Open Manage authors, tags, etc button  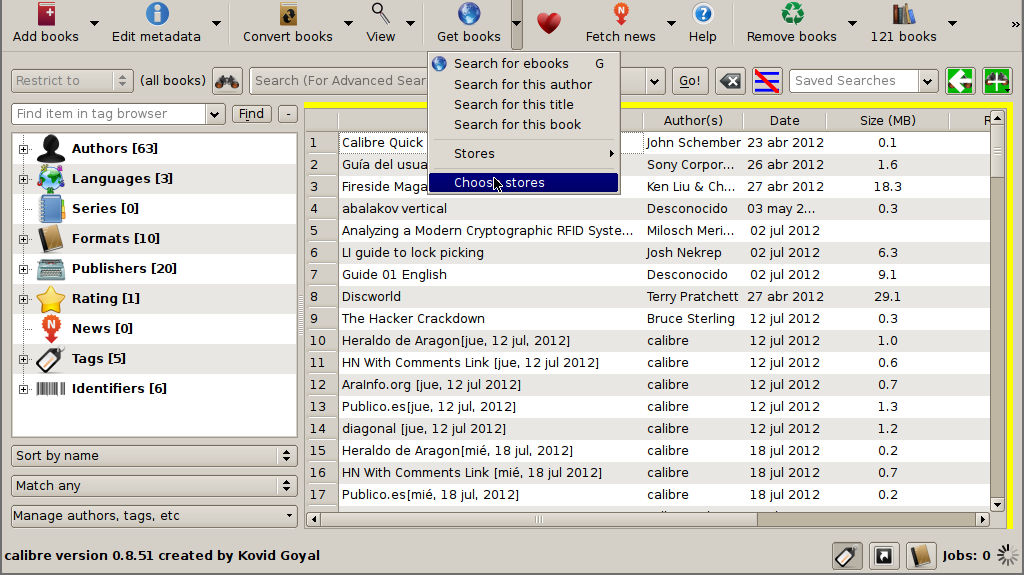154,516
